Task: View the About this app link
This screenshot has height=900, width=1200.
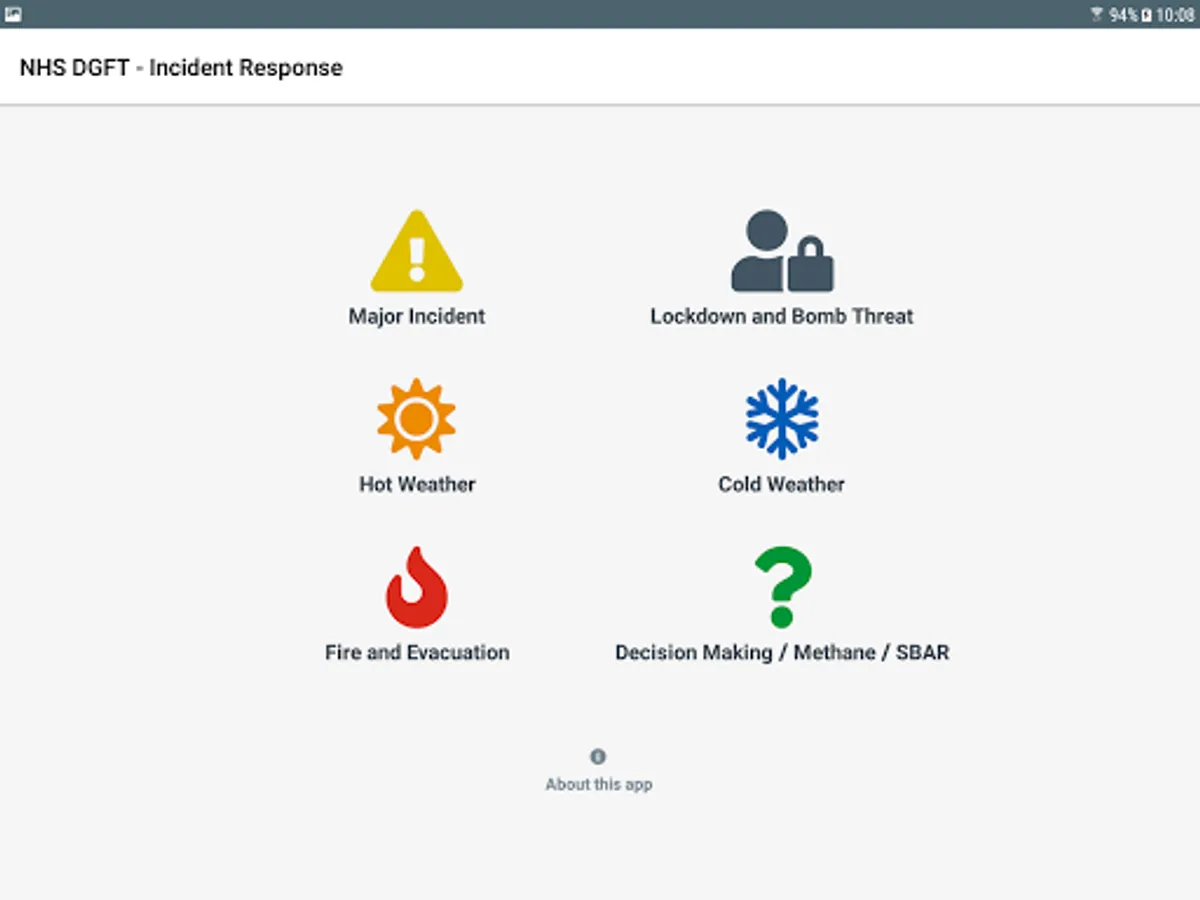Action: 599,785
